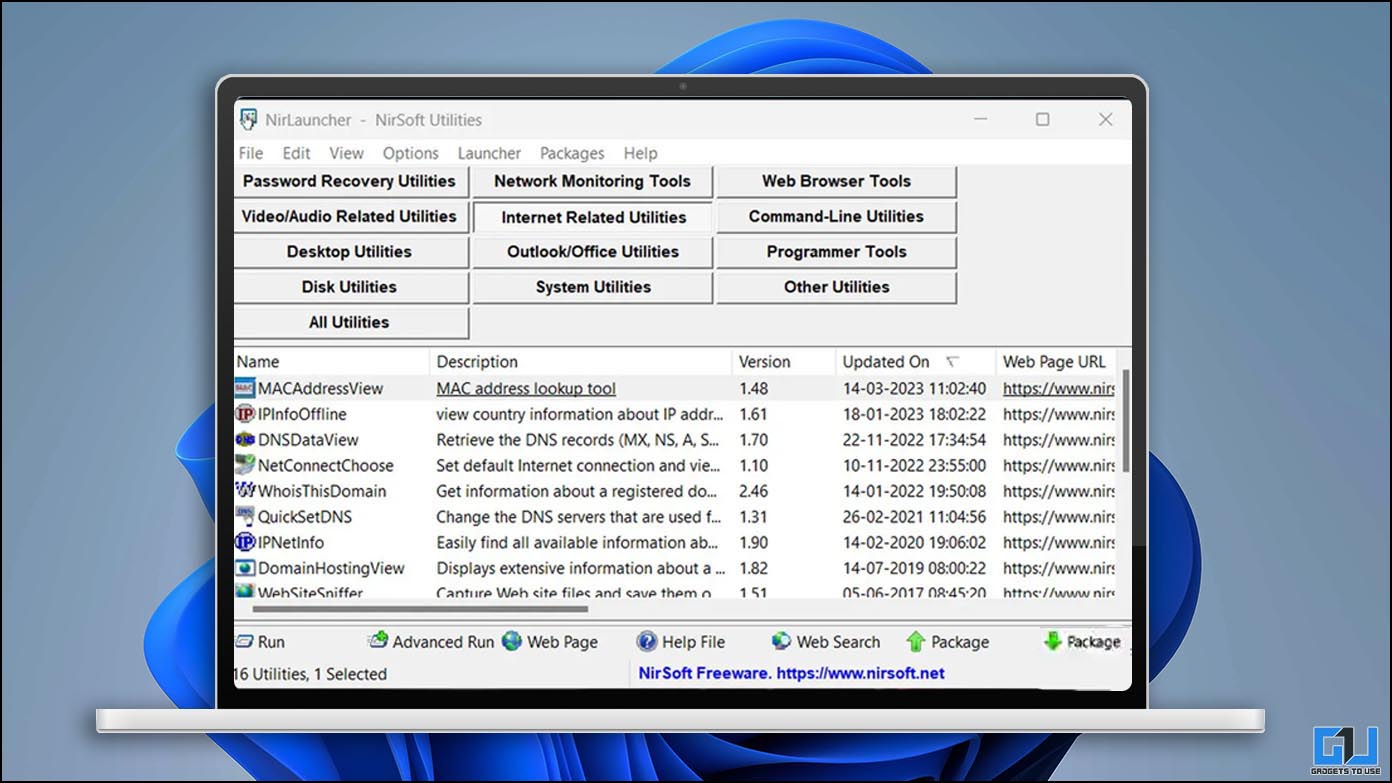
Task: Click the Advanced Run icon
Action: (x=378, y=641)
